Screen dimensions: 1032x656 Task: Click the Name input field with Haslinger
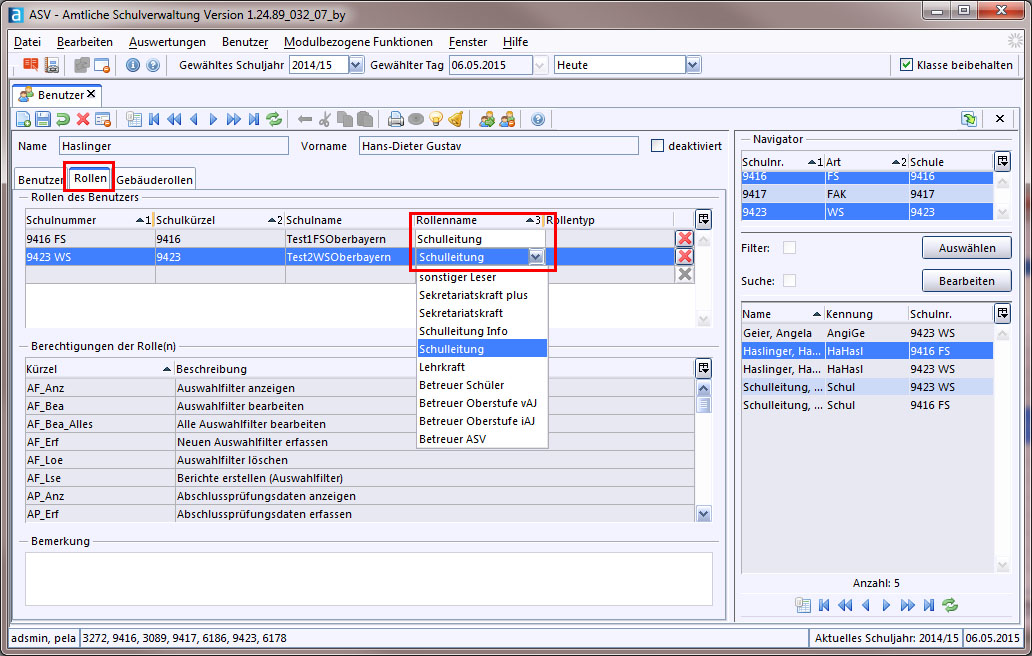[174, 145]
